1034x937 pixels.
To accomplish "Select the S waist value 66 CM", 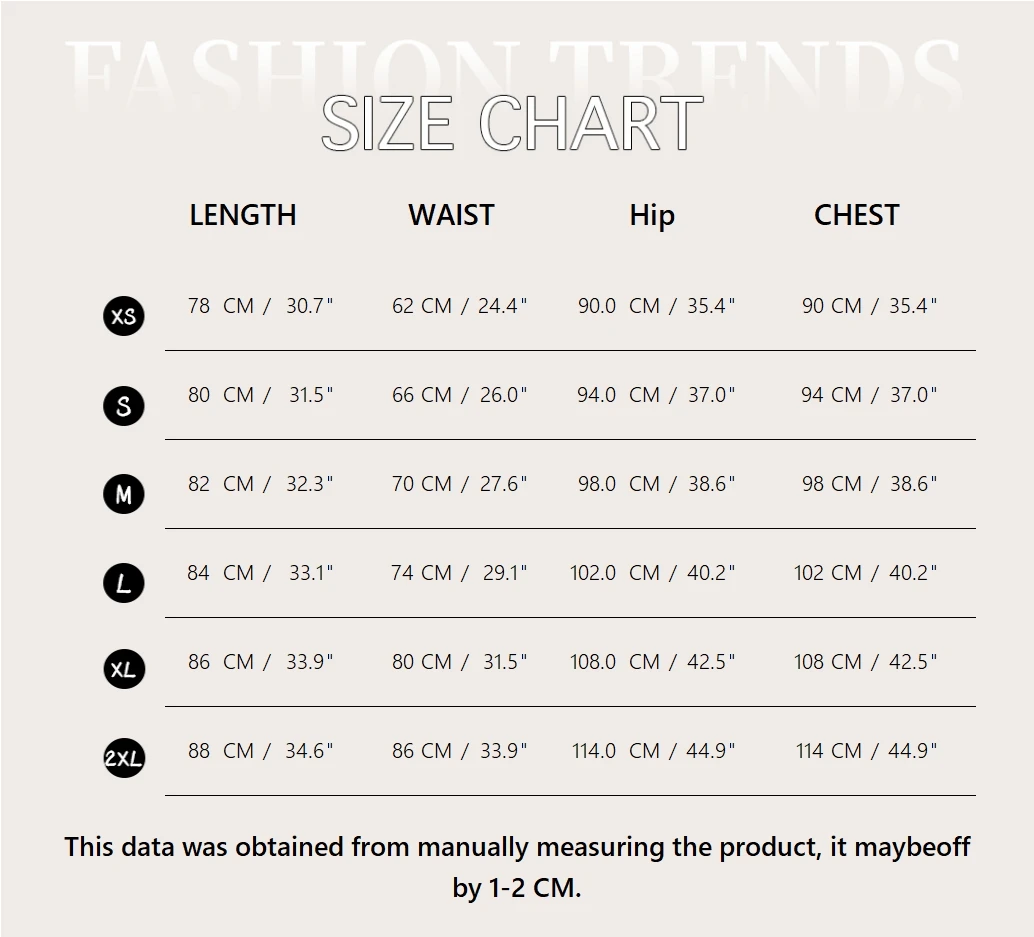I will tap(422, 395).
